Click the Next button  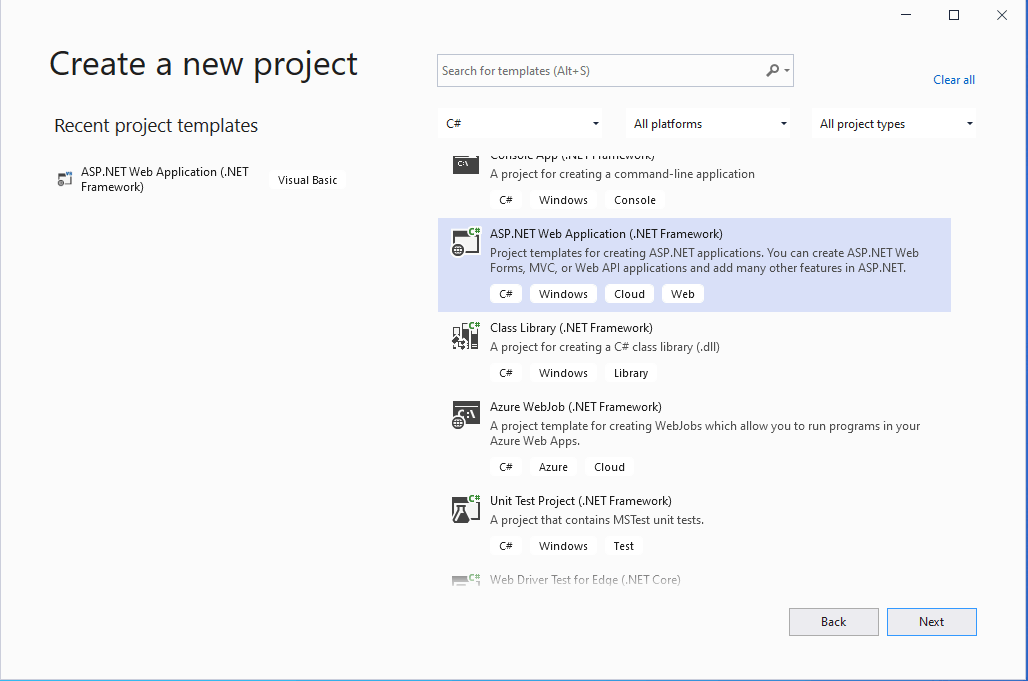(931, 622)
